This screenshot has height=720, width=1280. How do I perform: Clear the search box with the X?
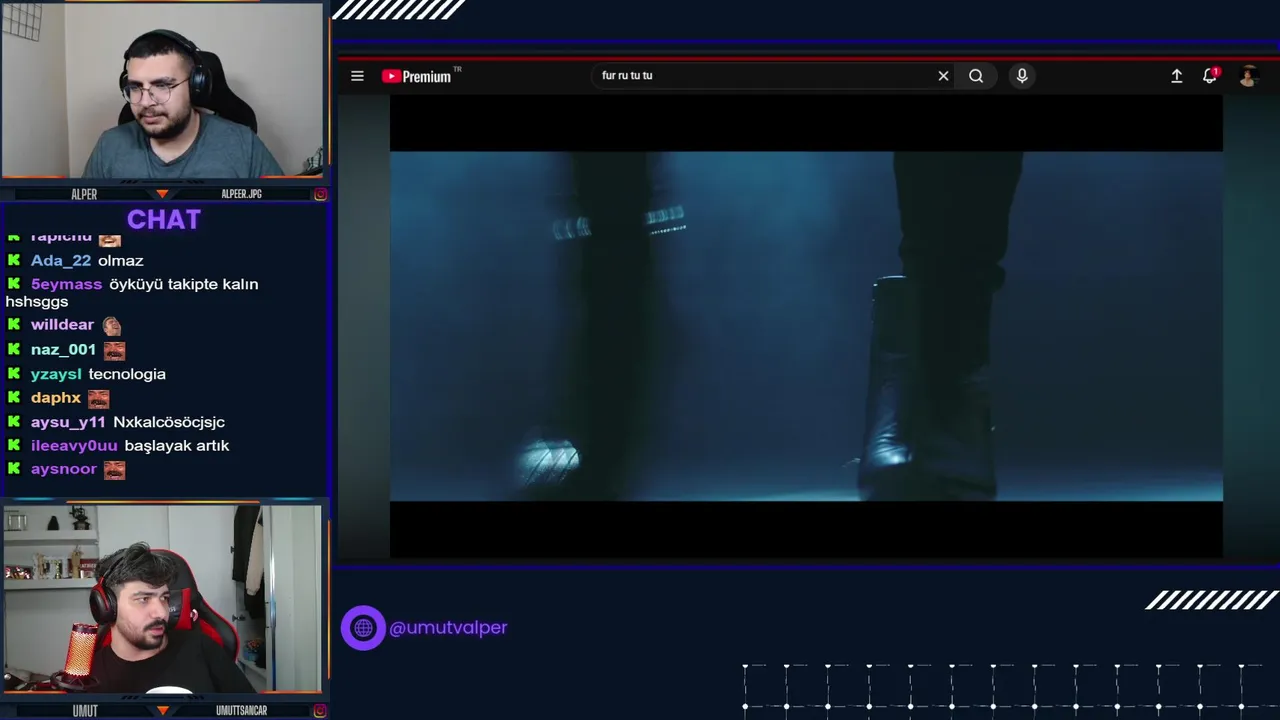943,76
